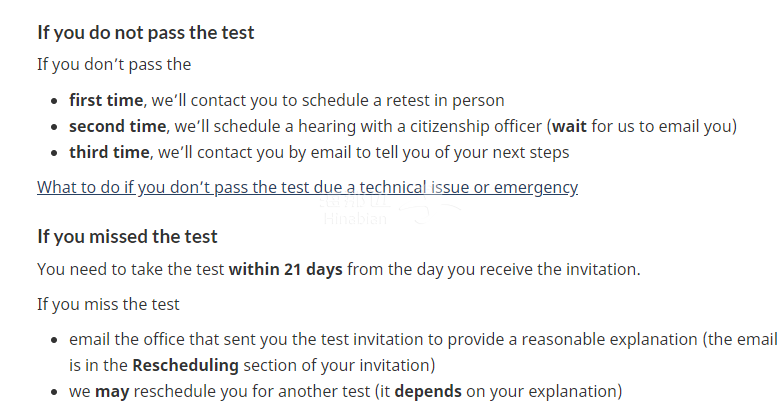
Task: Click the bullet dot before "email the office"
Action: pos(54,339)
